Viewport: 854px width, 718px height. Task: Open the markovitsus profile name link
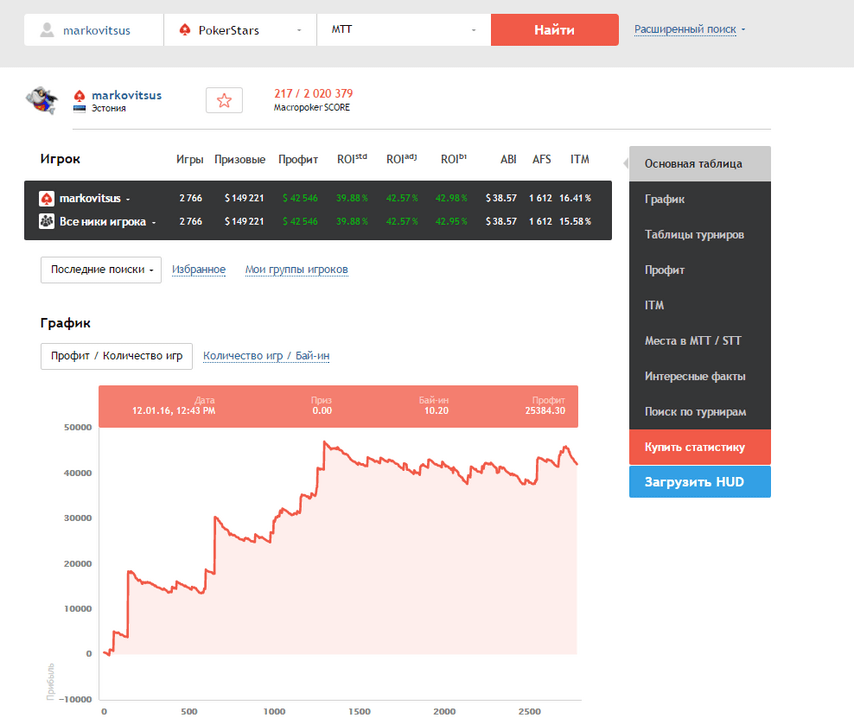(x=126, y=95)
